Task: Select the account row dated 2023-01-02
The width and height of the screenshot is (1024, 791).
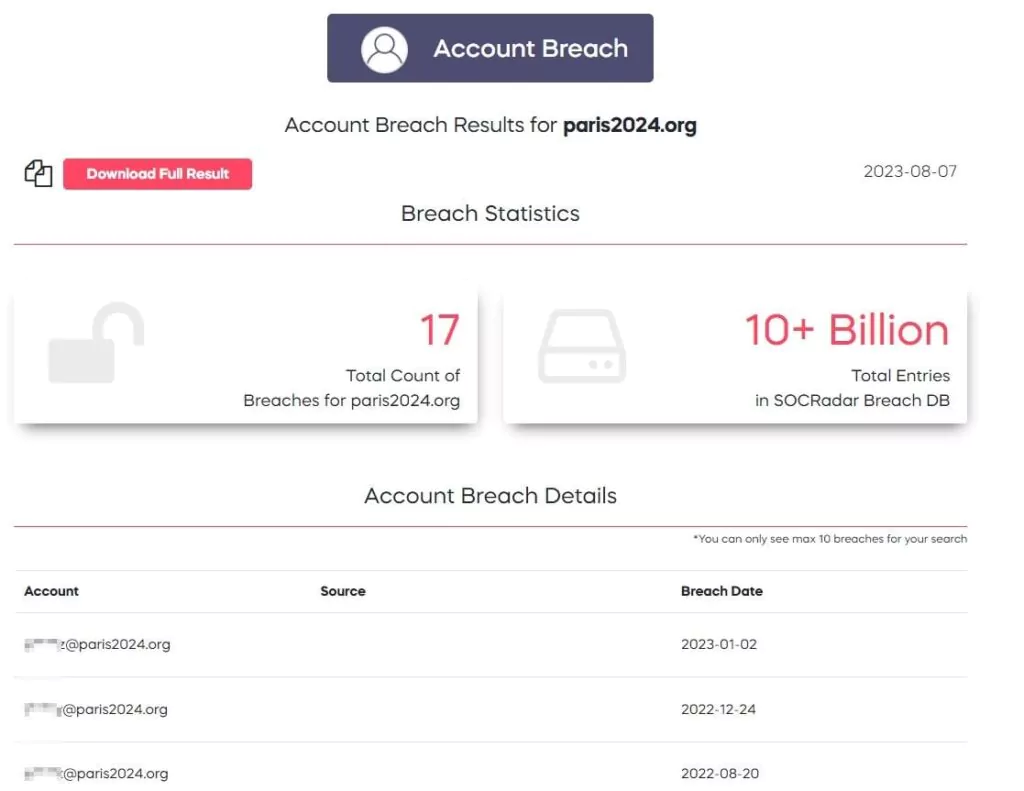Action: 490,645
